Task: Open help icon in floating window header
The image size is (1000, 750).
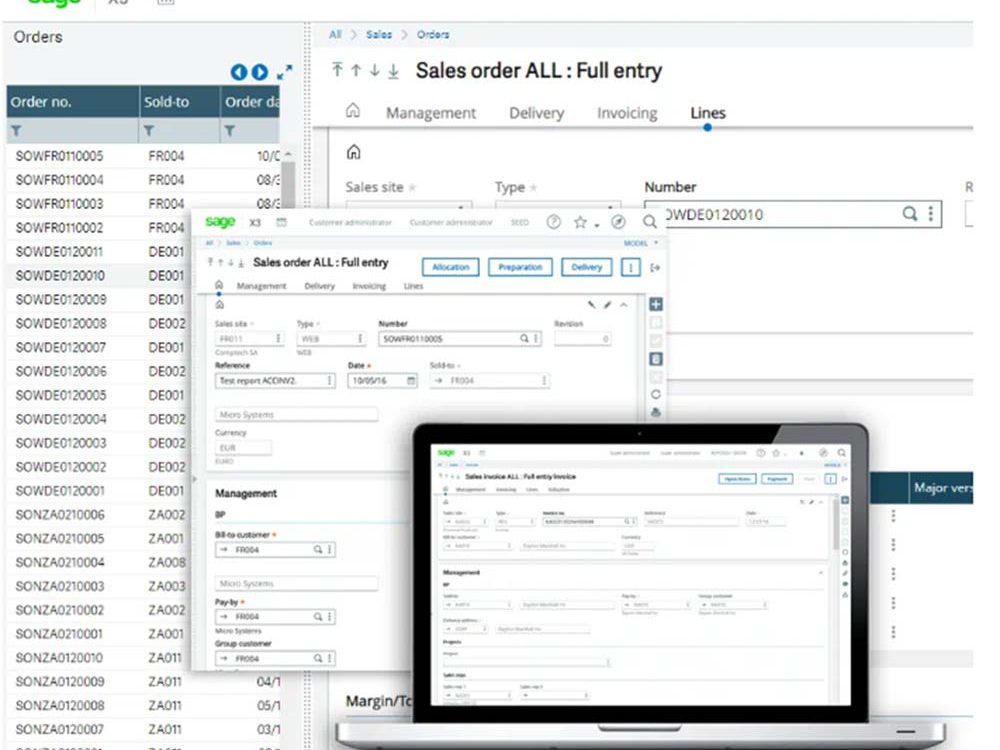Action: click(x=554, y=222)
